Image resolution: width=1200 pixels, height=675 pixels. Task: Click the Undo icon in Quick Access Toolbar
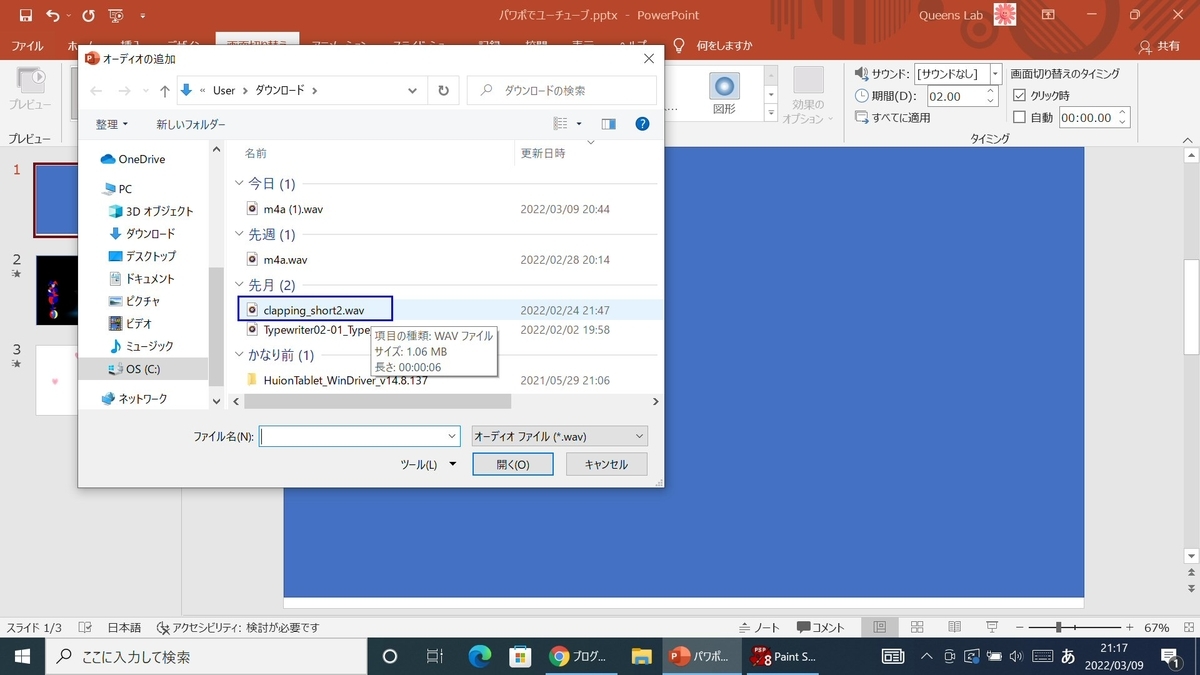point(53,15)
